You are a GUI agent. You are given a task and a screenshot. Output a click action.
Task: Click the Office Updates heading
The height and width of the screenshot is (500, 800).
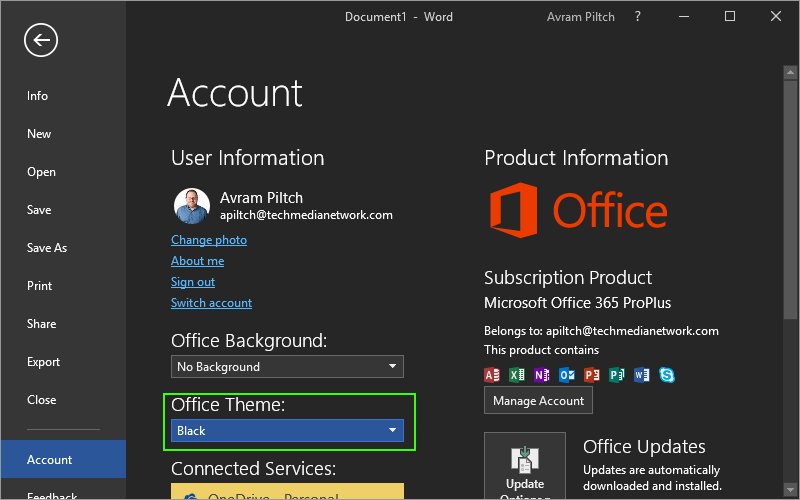tap(644, 446)
